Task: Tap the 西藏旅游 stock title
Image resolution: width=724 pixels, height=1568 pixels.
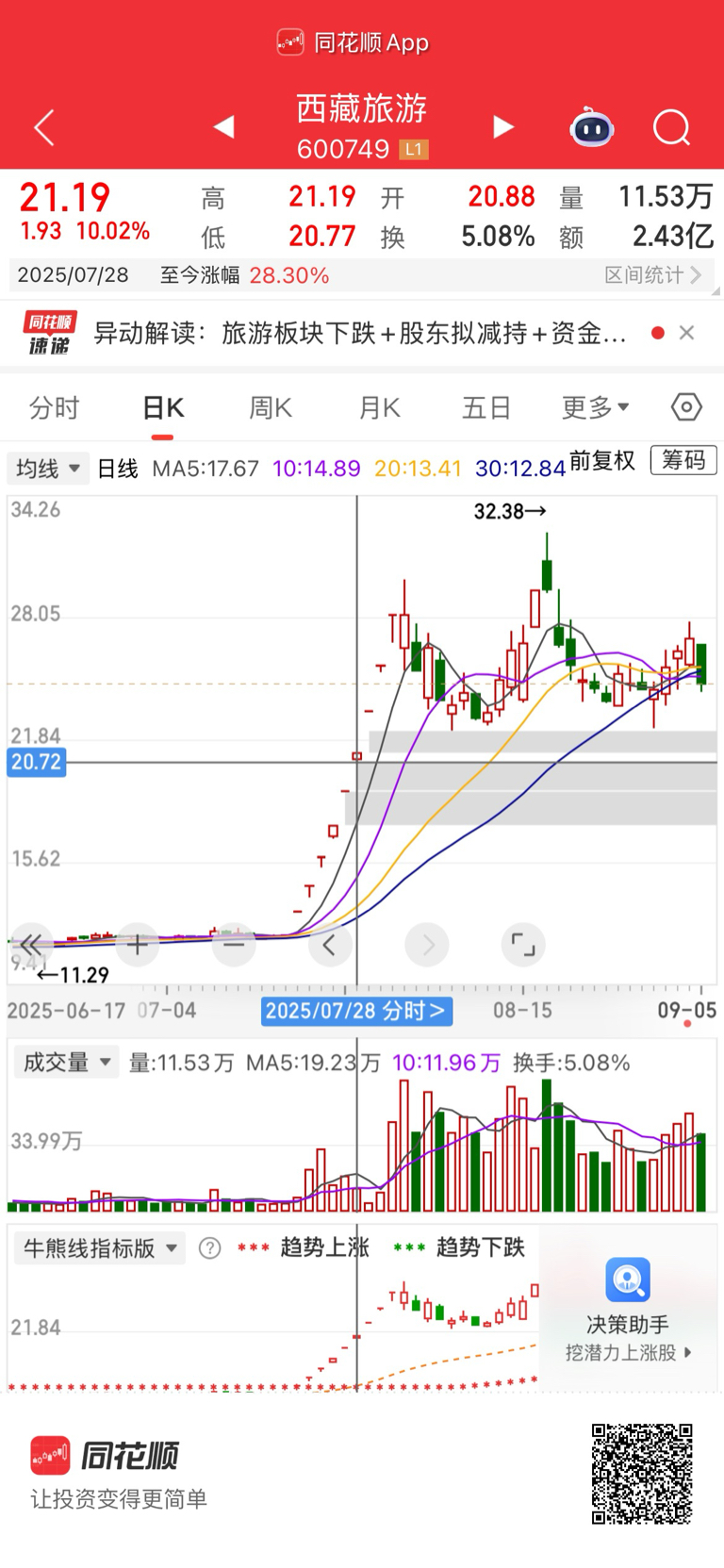Action: (x=362, y=108)
